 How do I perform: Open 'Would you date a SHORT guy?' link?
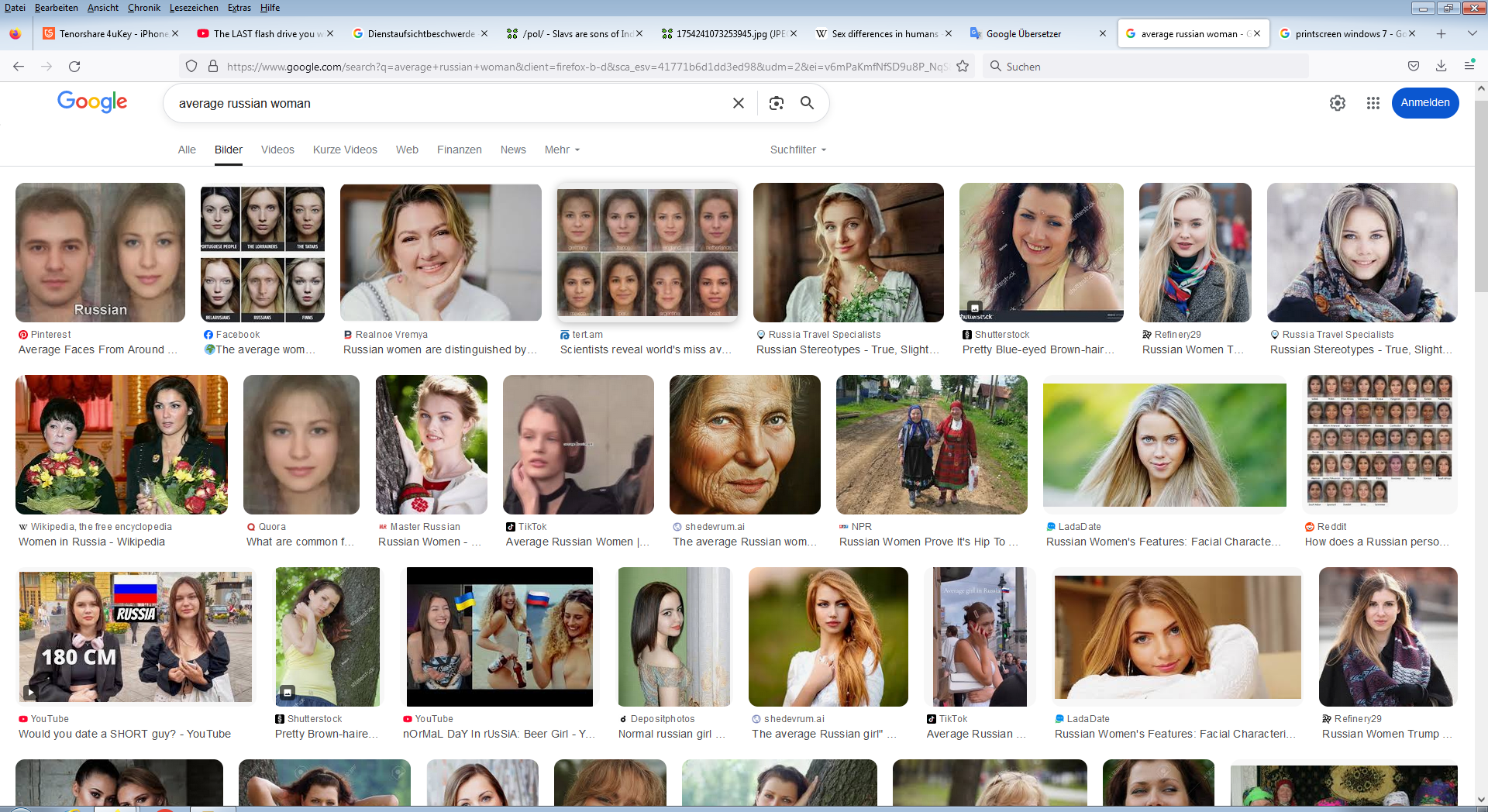click(x=125, y=734)
